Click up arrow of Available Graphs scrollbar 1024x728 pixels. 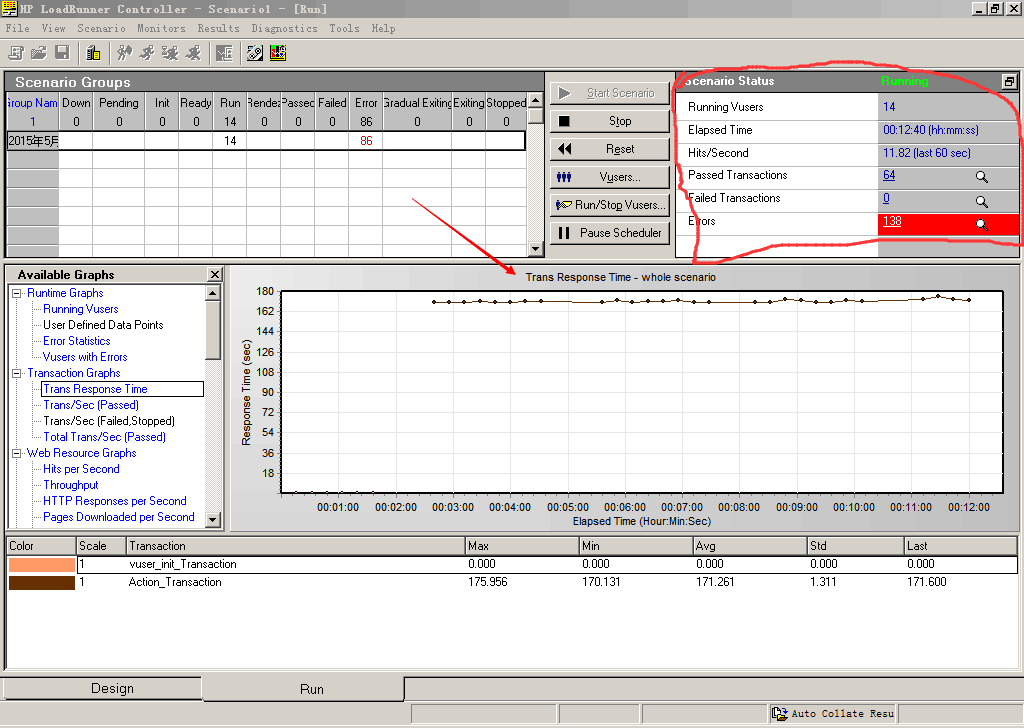[213, 293]
